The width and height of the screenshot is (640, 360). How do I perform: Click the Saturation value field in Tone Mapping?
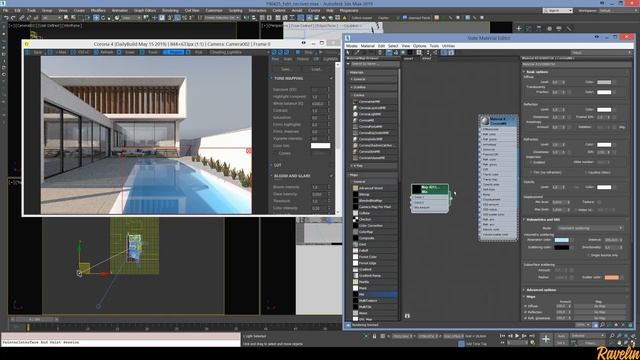tap(319, 118)
